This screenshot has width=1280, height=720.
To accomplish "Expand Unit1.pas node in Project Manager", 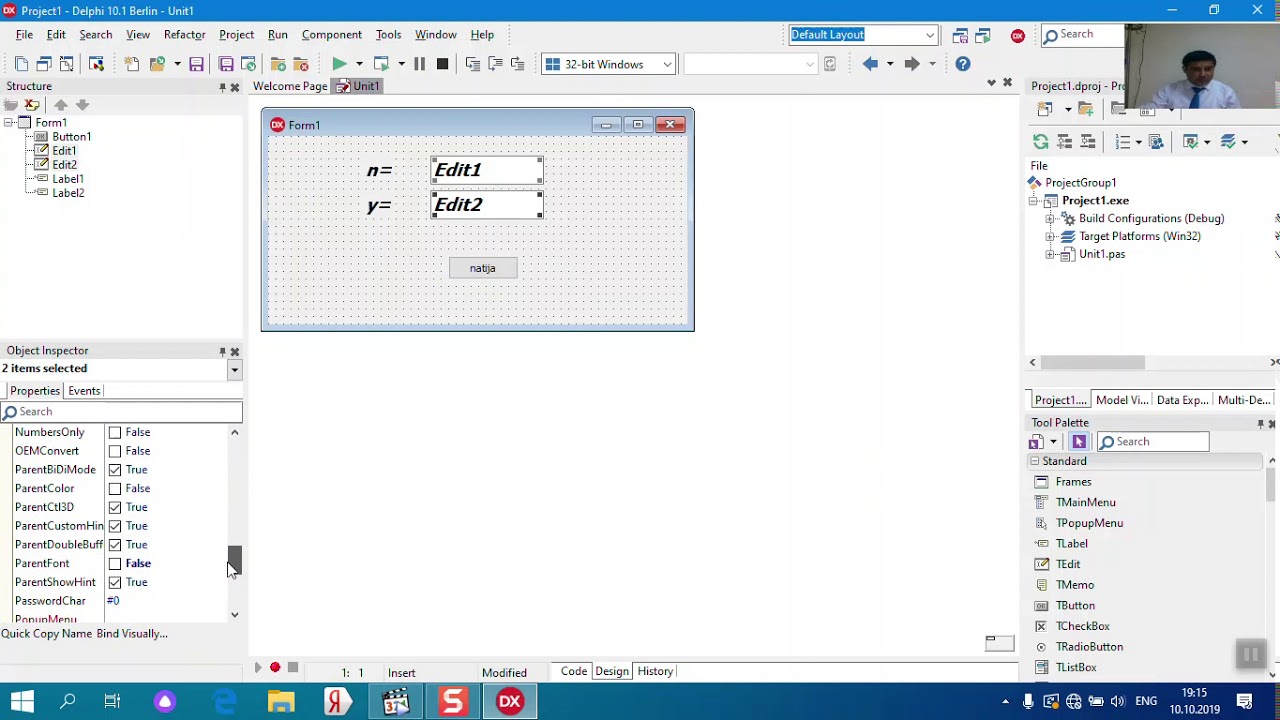I will 1050,255.
